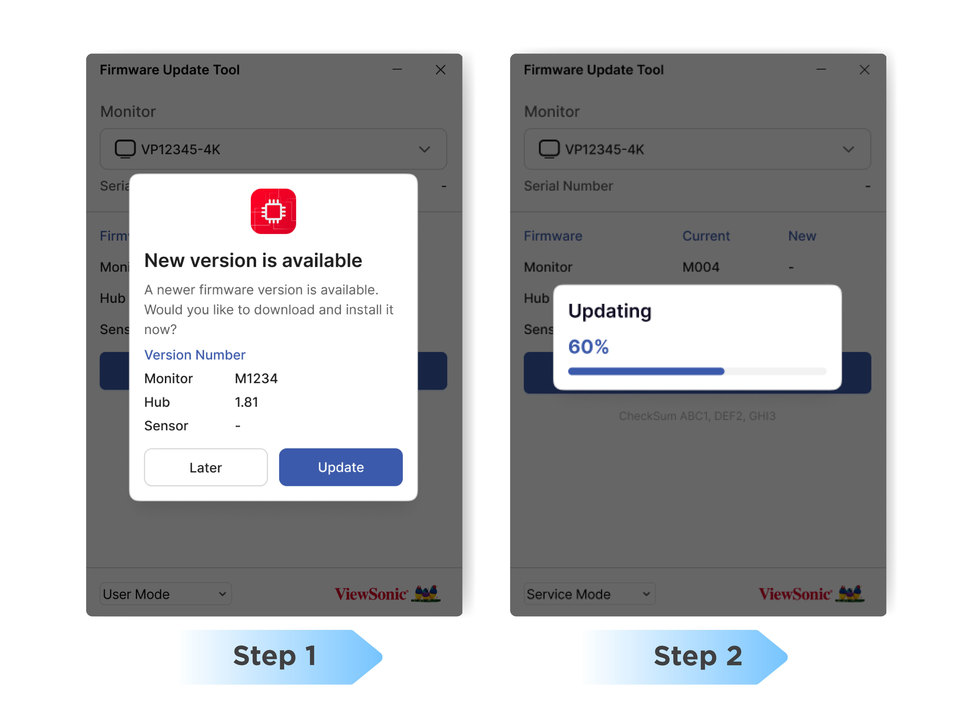The width and height of the screenshot is (960, 720).
Task: Click the 60% updating progress bar
Action: point(697,371)
